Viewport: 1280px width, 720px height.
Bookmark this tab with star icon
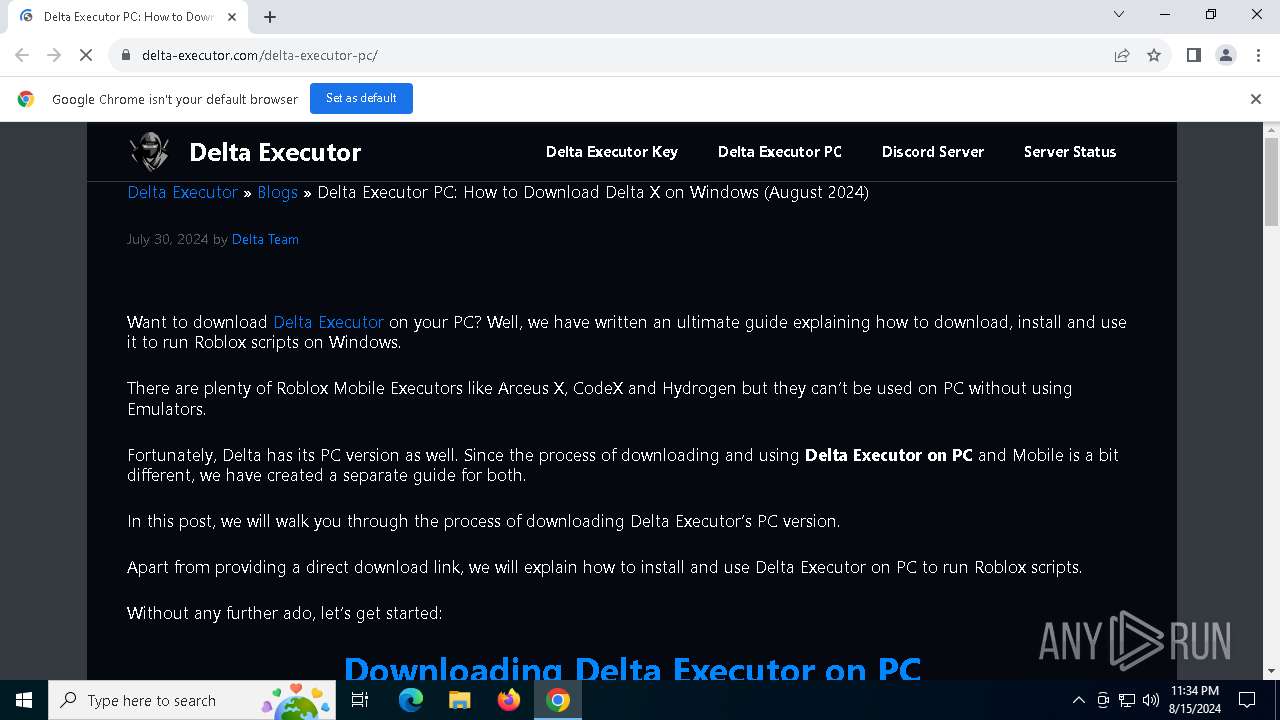pos(1154,56)
